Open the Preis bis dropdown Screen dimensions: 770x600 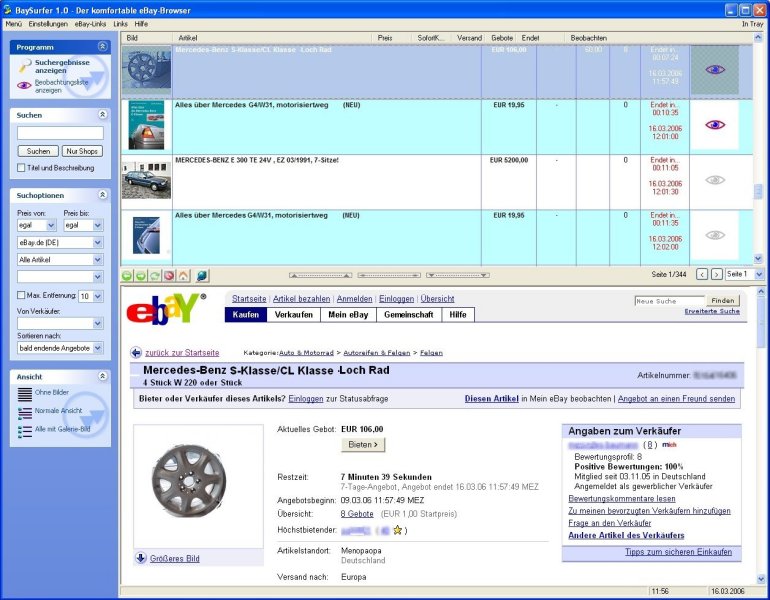pyautogui.click(x=98, y=225)
